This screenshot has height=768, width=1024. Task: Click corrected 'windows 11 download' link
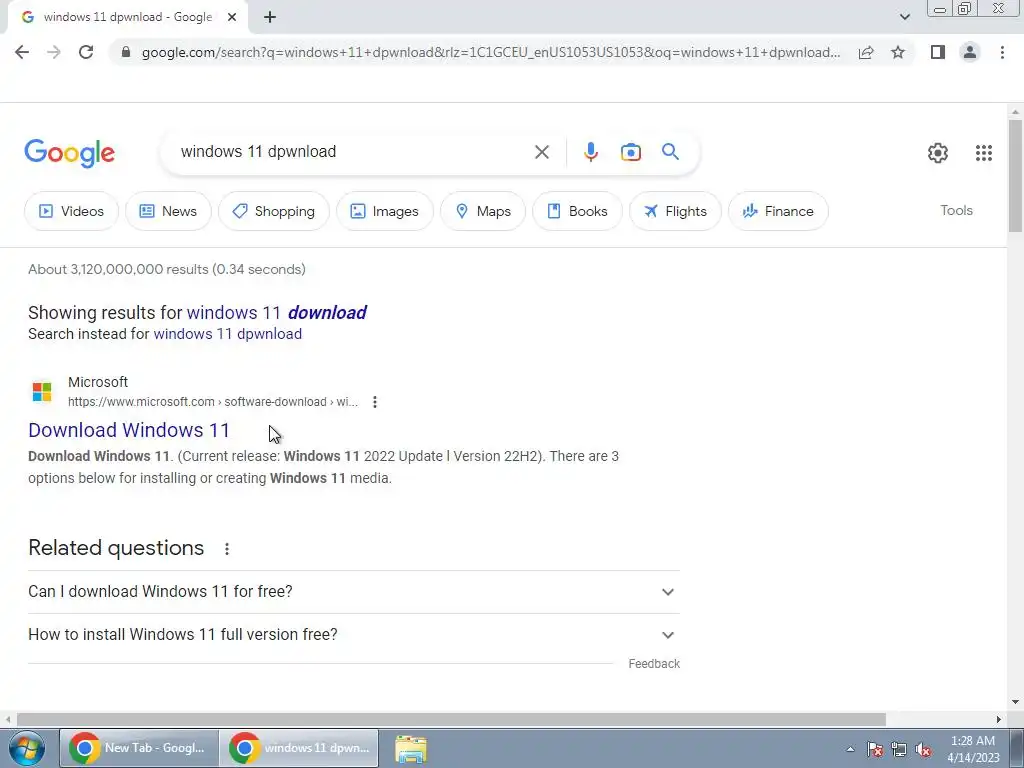coord(277,313)
